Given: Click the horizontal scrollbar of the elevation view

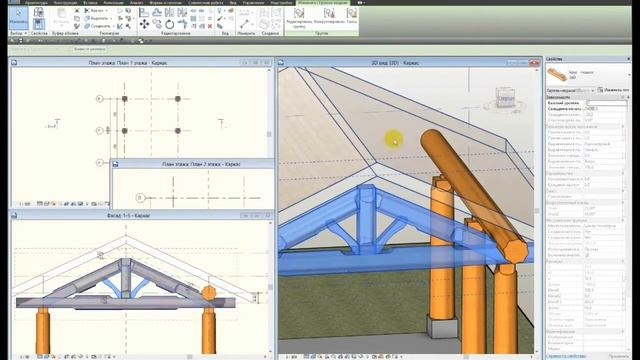Looking at the screenshot, I should tap(191, 357).
